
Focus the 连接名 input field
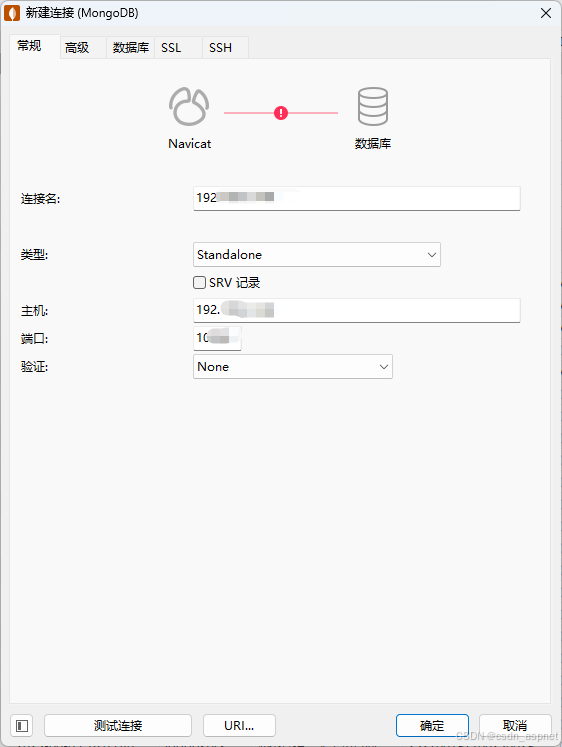coord(357,198)
